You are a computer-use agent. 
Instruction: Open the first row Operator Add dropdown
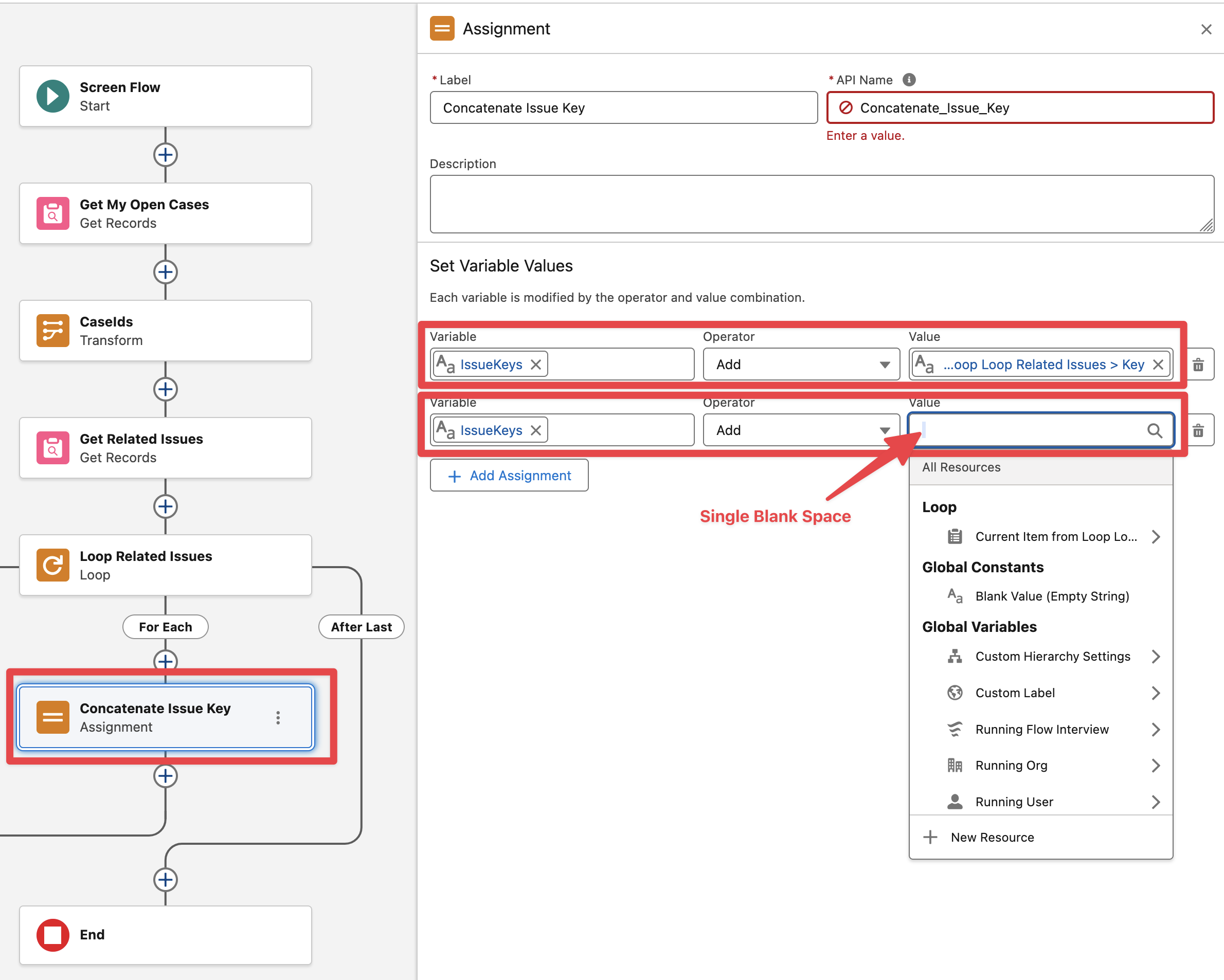[x=800, y=365]
